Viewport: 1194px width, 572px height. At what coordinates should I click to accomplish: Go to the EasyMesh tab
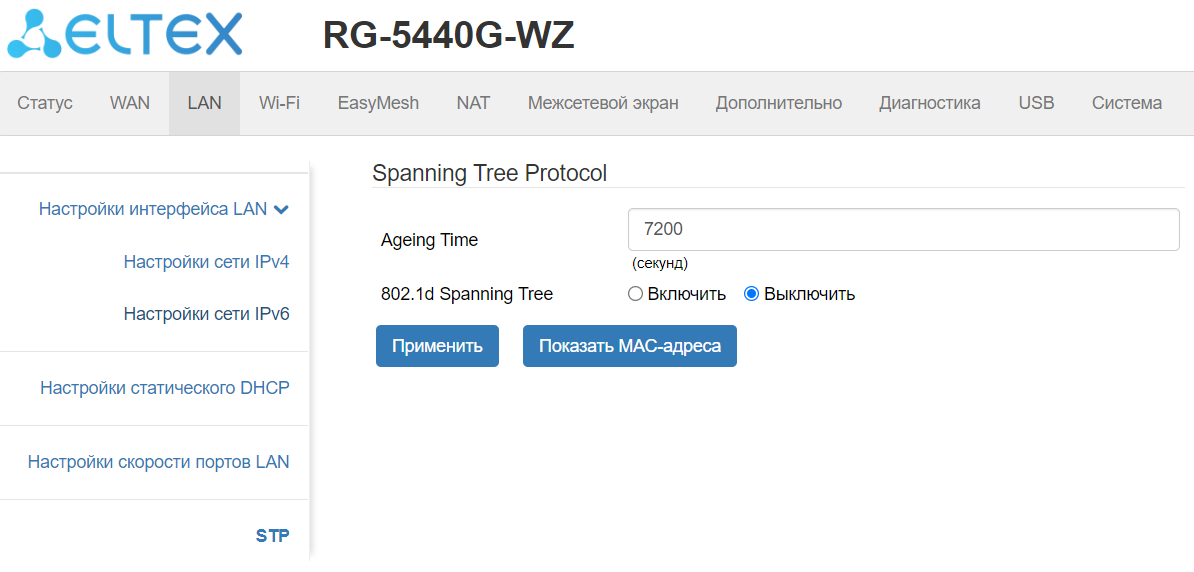pyautogui.click(x=378, y=103)
